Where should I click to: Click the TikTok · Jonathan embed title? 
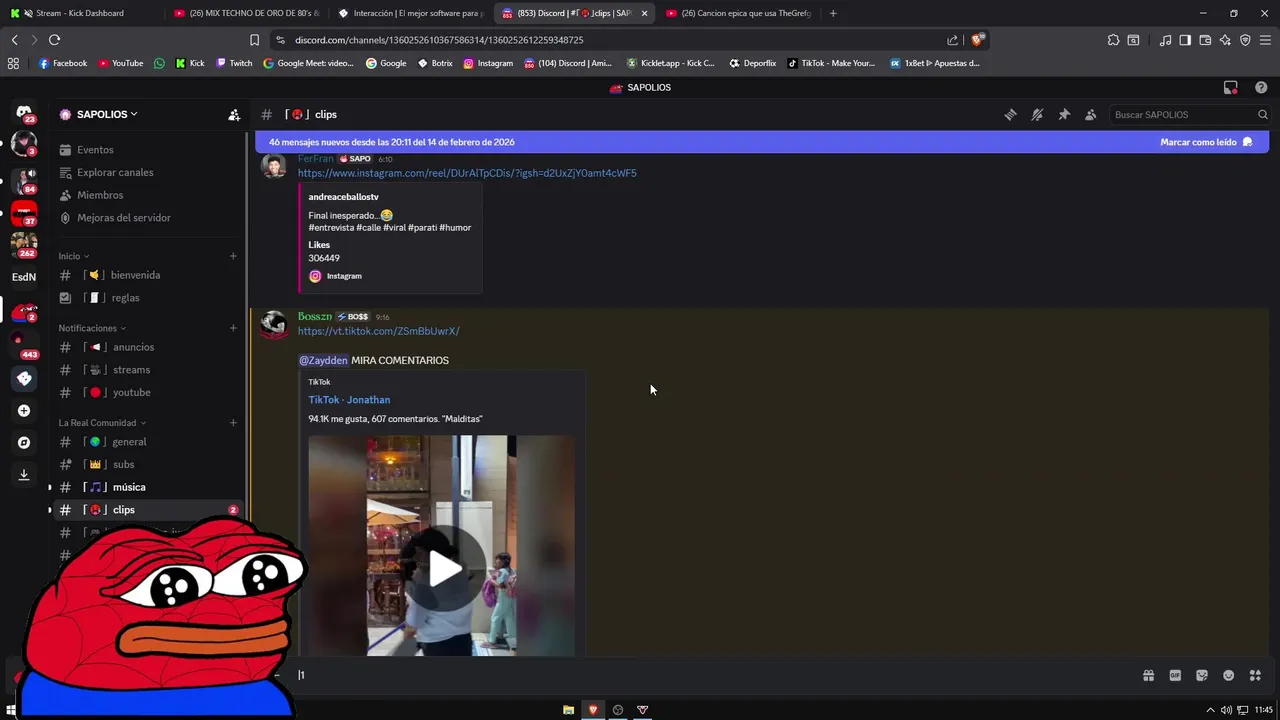pos(349,400)
